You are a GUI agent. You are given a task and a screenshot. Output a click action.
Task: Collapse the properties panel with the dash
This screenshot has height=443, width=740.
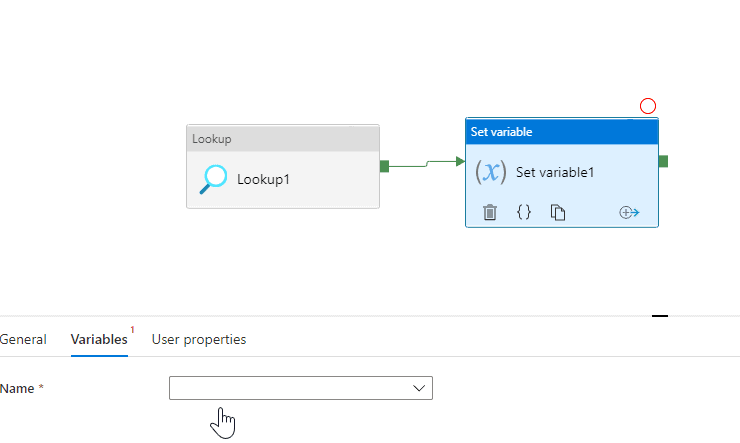click(x=659, y=316)
